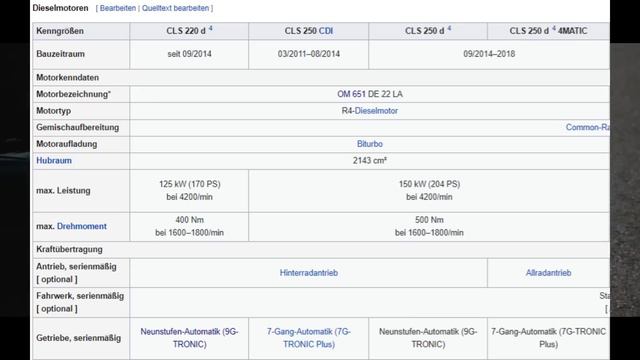Select the '150 kW (204 PS)' value
The width and height of the screenshot is (640, 360).
(429, 184)
